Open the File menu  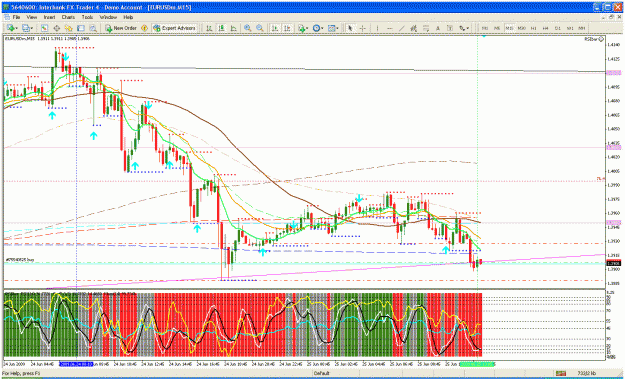[16, 18]
